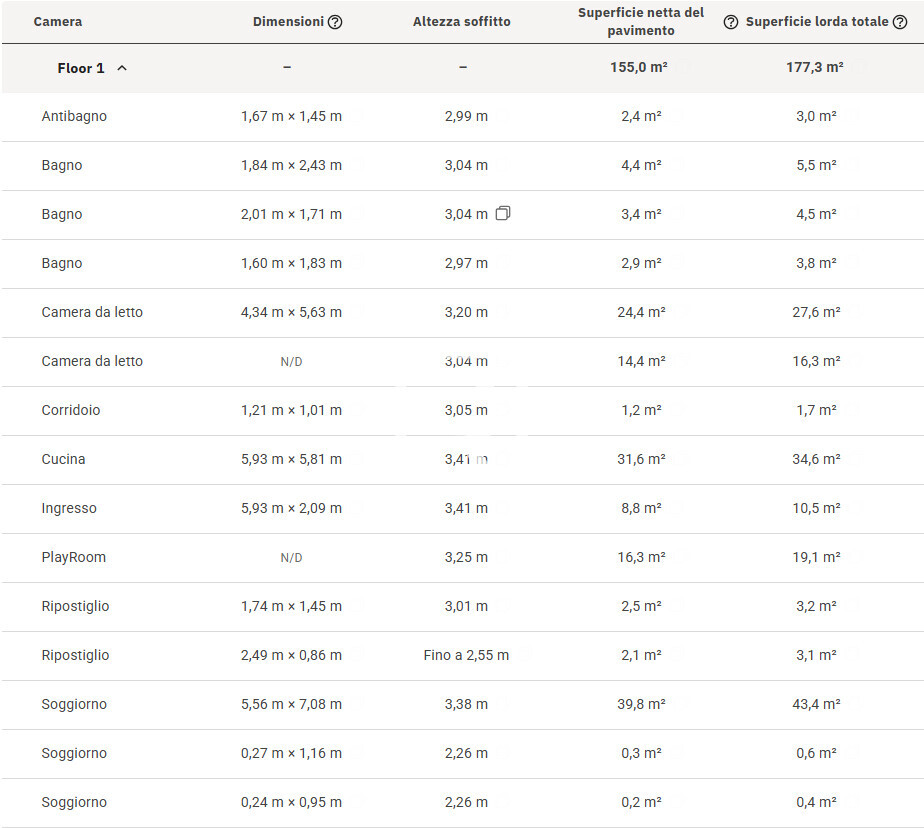Select the Antibagno room row
The height and width of the screenshot is (828, 924).
point(74,116)
